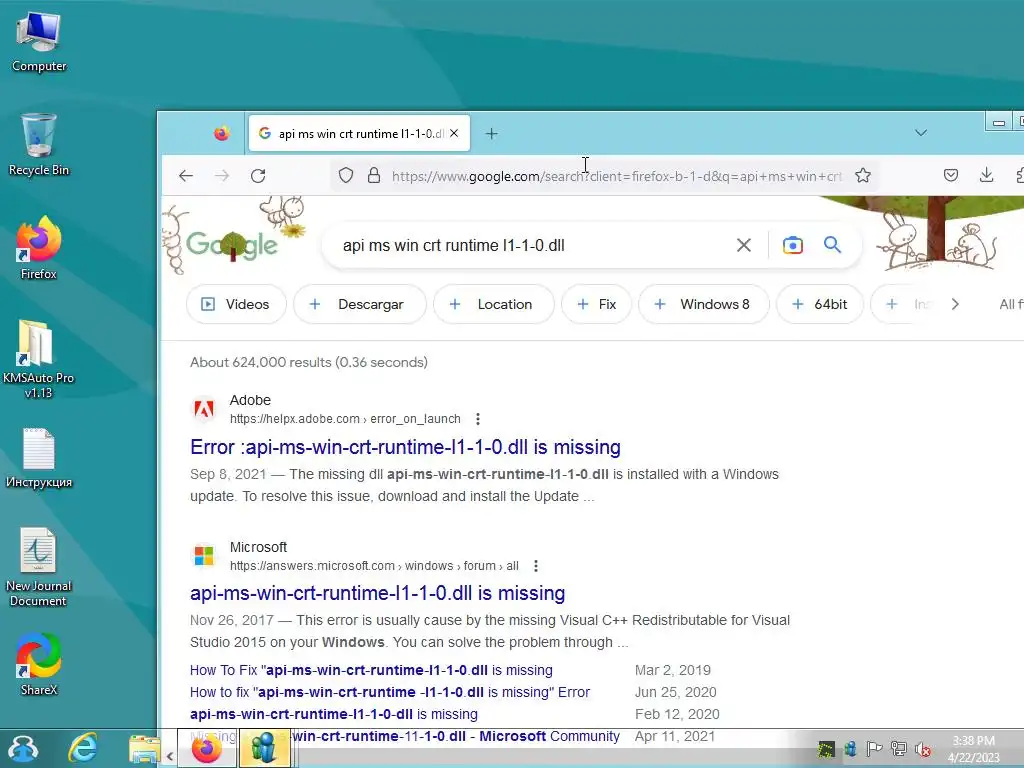Viewport: 1024px width, 768px height.
Task: Click the taskbar clock 3:38 PM
Action: pyautogui.click(x=973, y=748)
